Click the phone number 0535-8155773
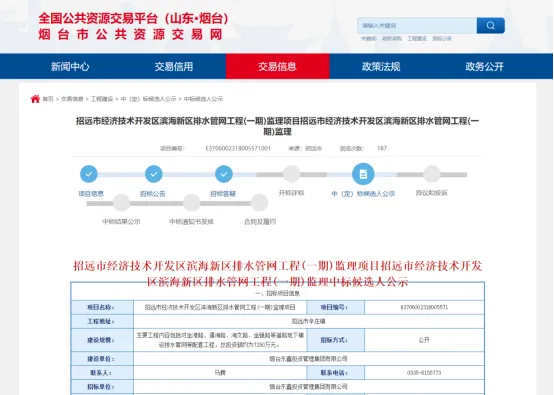Image resolution: width=554 pixels, height=395 pixels. click(x=424, y=373)
